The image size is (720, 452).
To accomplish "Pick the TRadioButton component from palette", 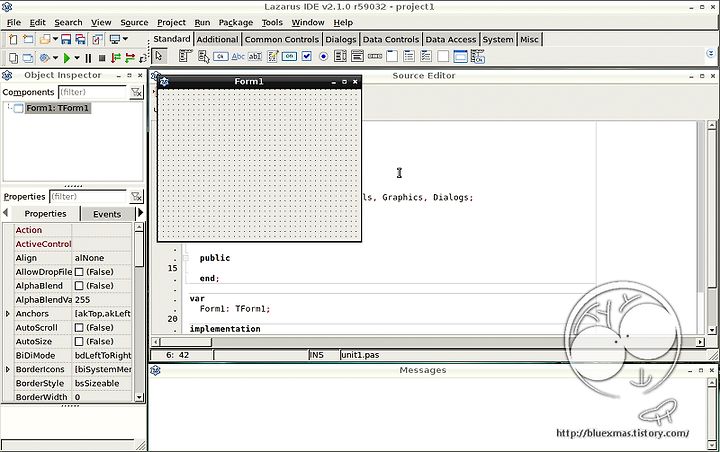I will [324, 56].
